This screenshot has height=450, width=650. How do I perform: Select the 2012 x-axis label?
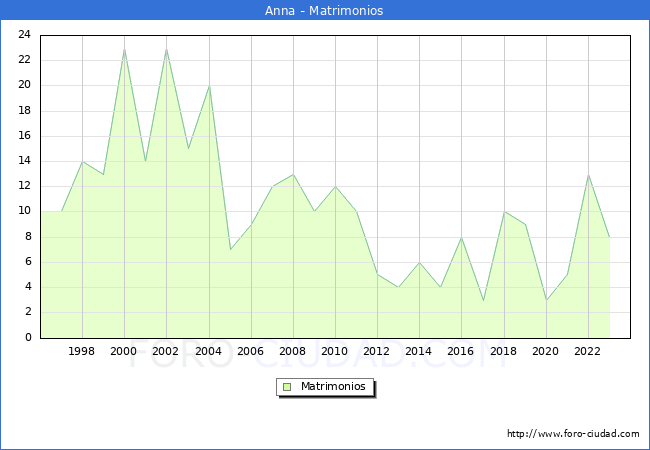[377, 351]
